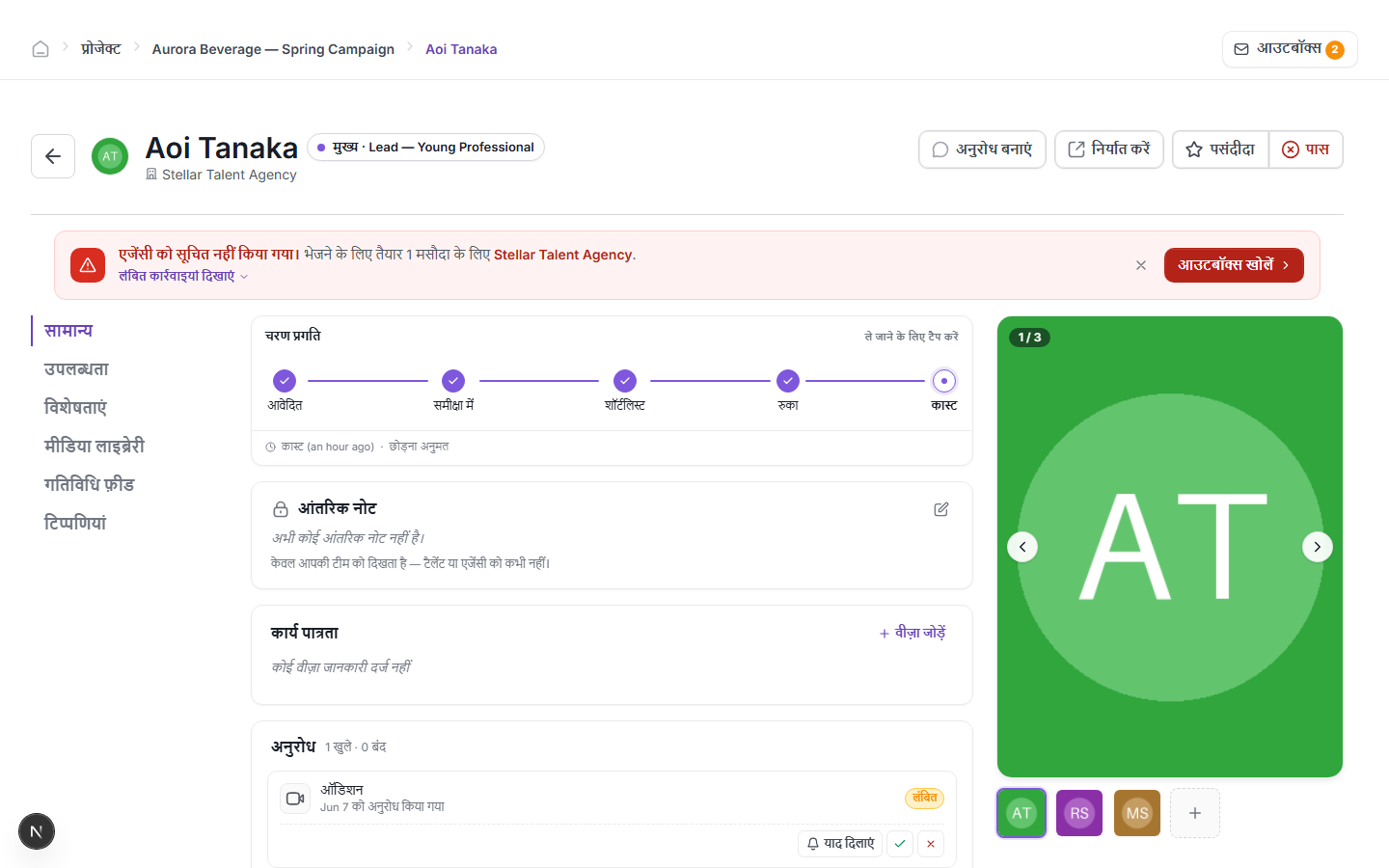Click the home icon in breadcrumb
Image resolution: width=1389 pixels, height=868 pixels.
(41, 49)
